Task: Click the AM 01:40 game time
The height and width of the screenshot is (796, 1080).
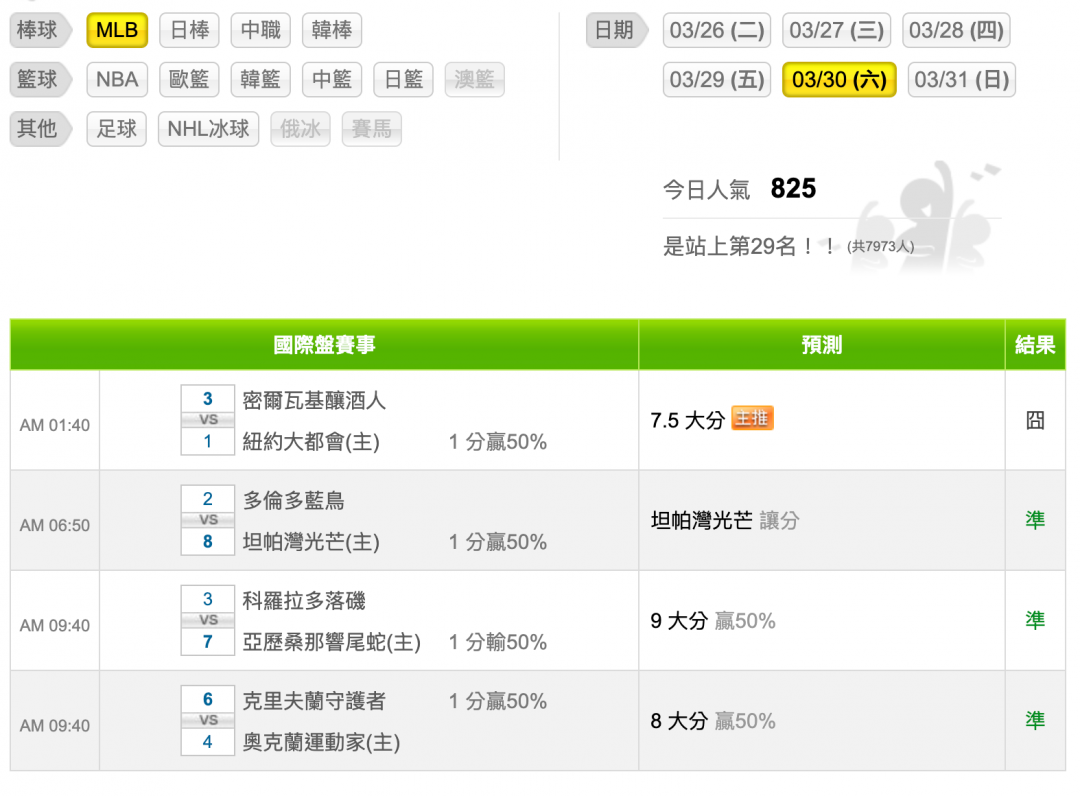Action: click(x=54, y=426)
